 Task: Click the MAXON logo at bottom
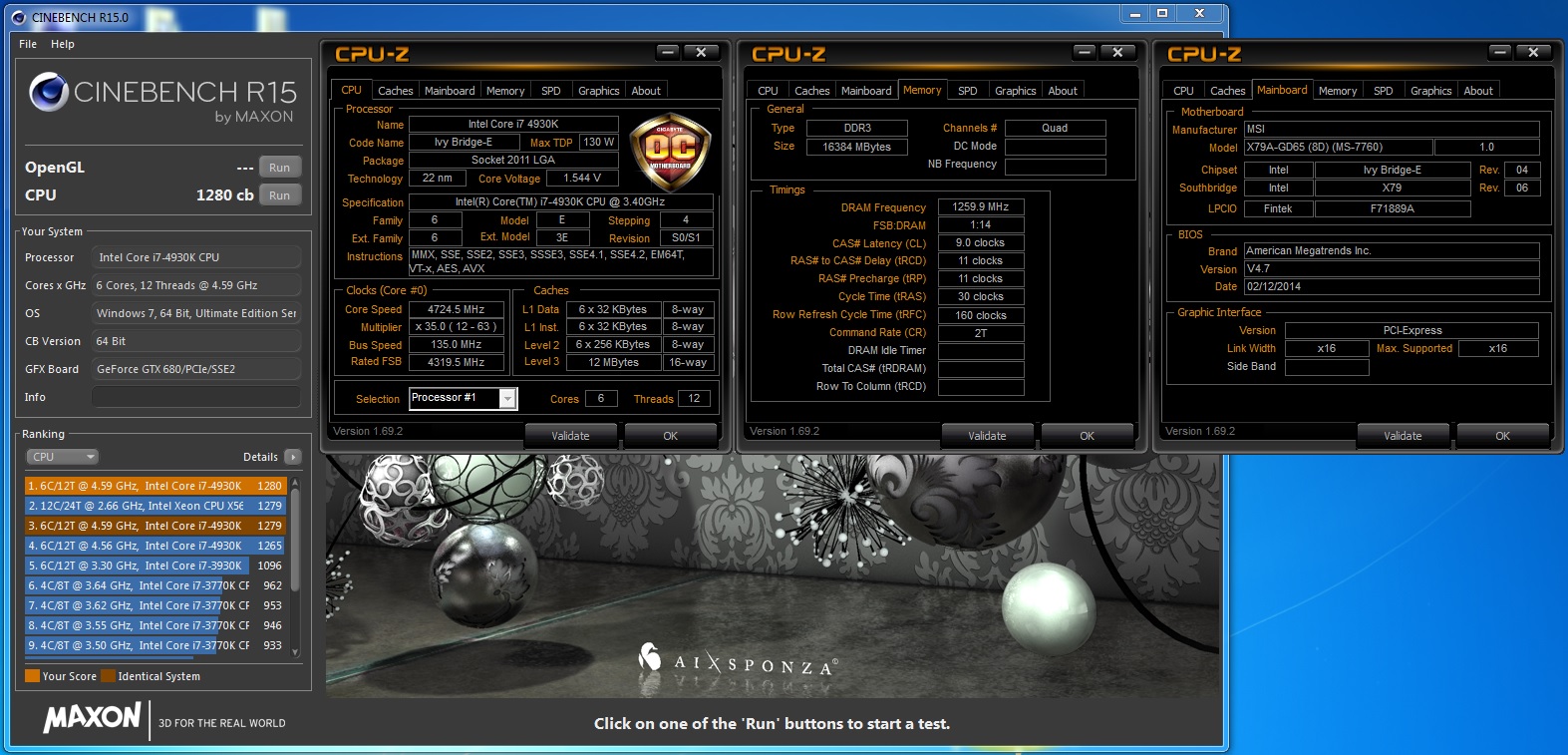[92, 718]
